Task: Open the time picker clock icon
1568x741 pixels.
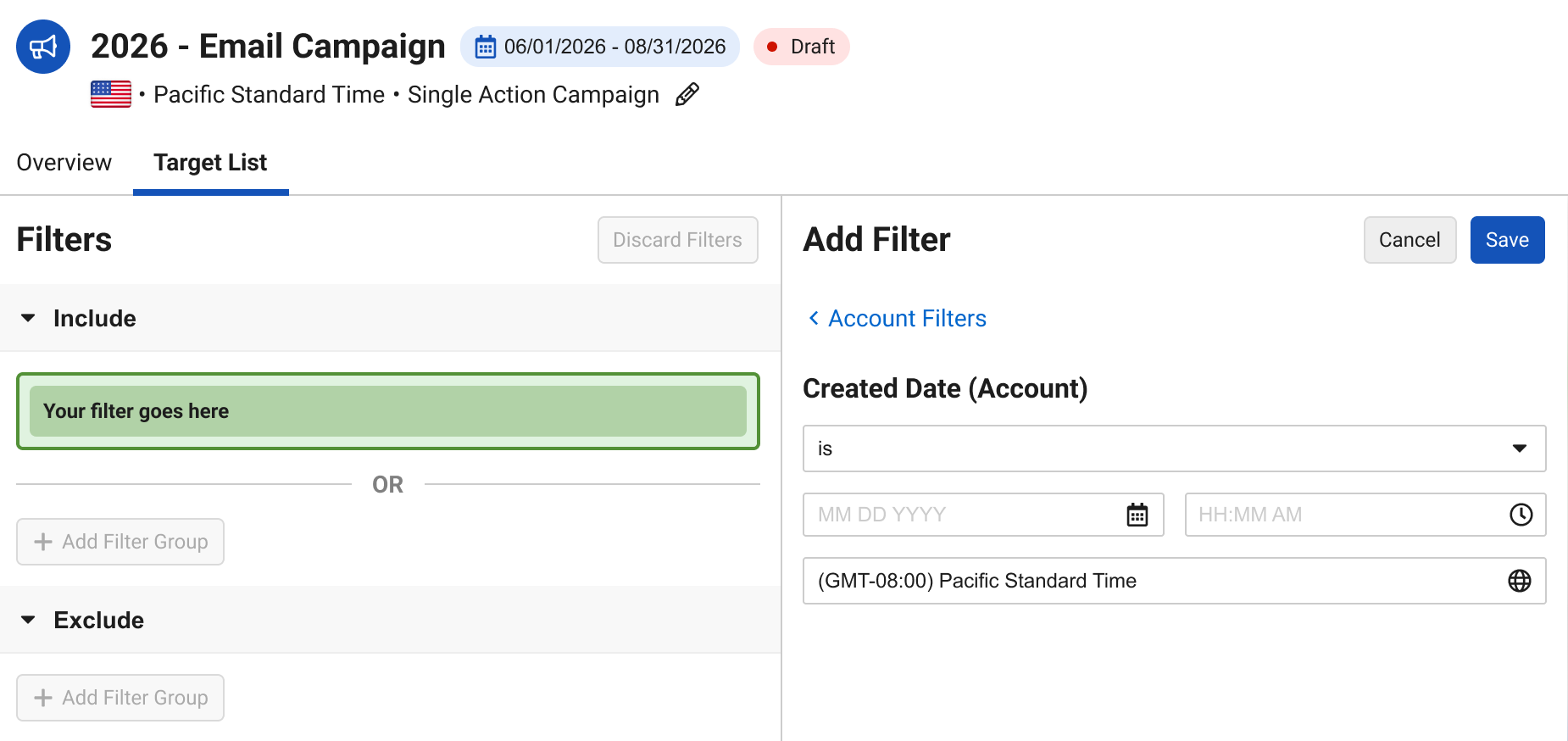Action: click(x=1521, y=515)
